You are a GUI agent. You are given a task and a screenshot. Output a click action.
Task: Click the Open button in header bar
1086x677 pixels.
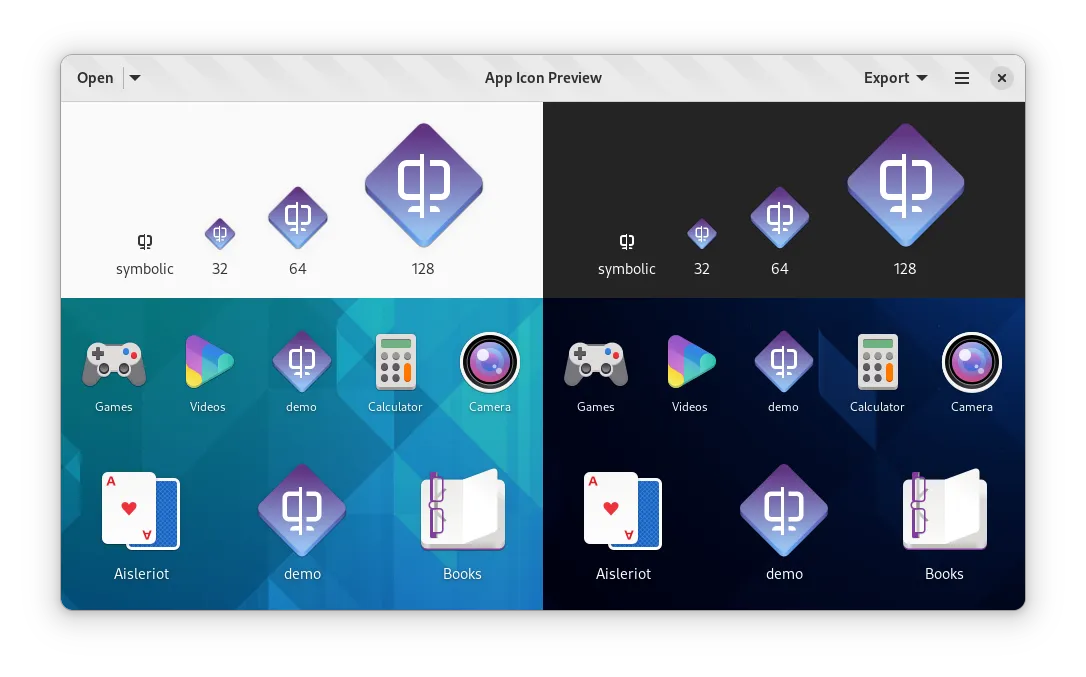click(95, 78)
